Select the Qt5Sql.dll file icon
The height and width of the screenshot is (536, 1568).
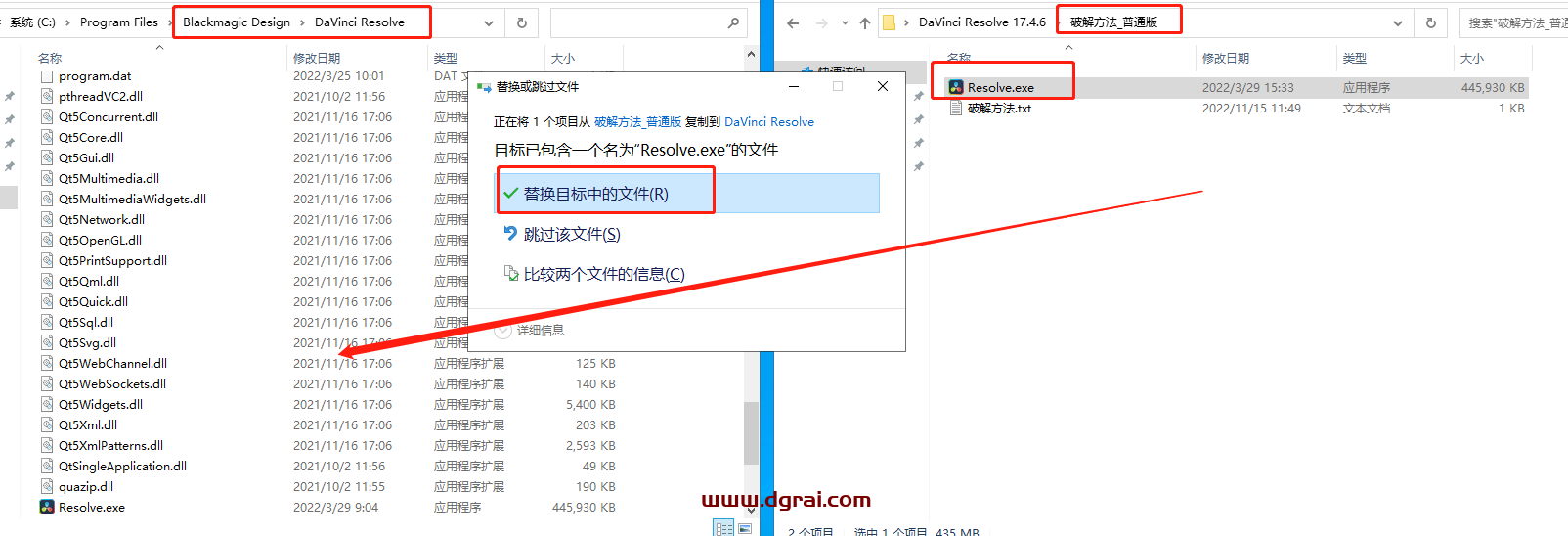tap(47, 322)
